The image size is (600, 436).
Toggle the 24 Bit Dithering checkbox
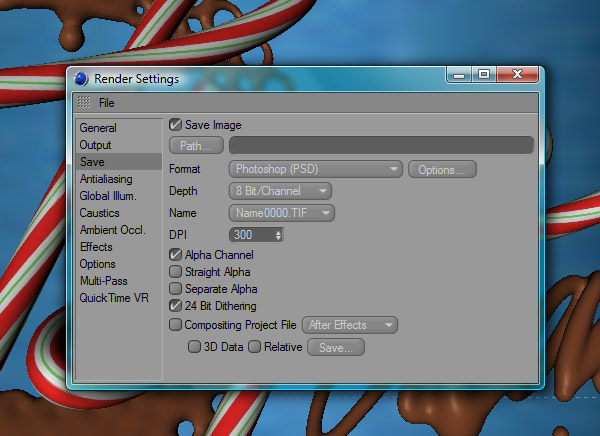pos(175,305)
